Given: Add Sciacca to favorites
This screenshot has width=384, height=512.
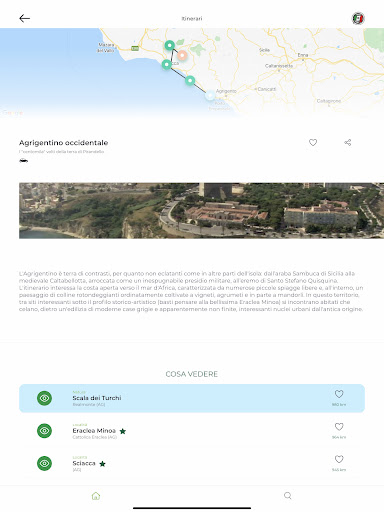Looking at the screenshot, I should 339,459.
